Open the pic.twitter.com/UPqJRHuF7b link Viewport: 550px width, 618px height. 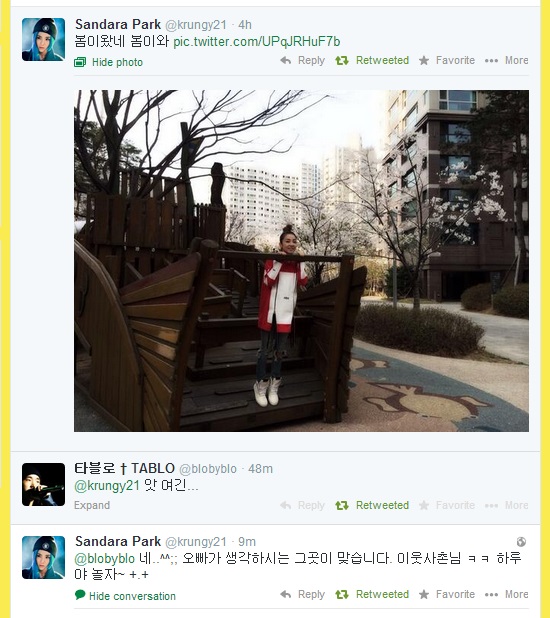coord(257,42)
